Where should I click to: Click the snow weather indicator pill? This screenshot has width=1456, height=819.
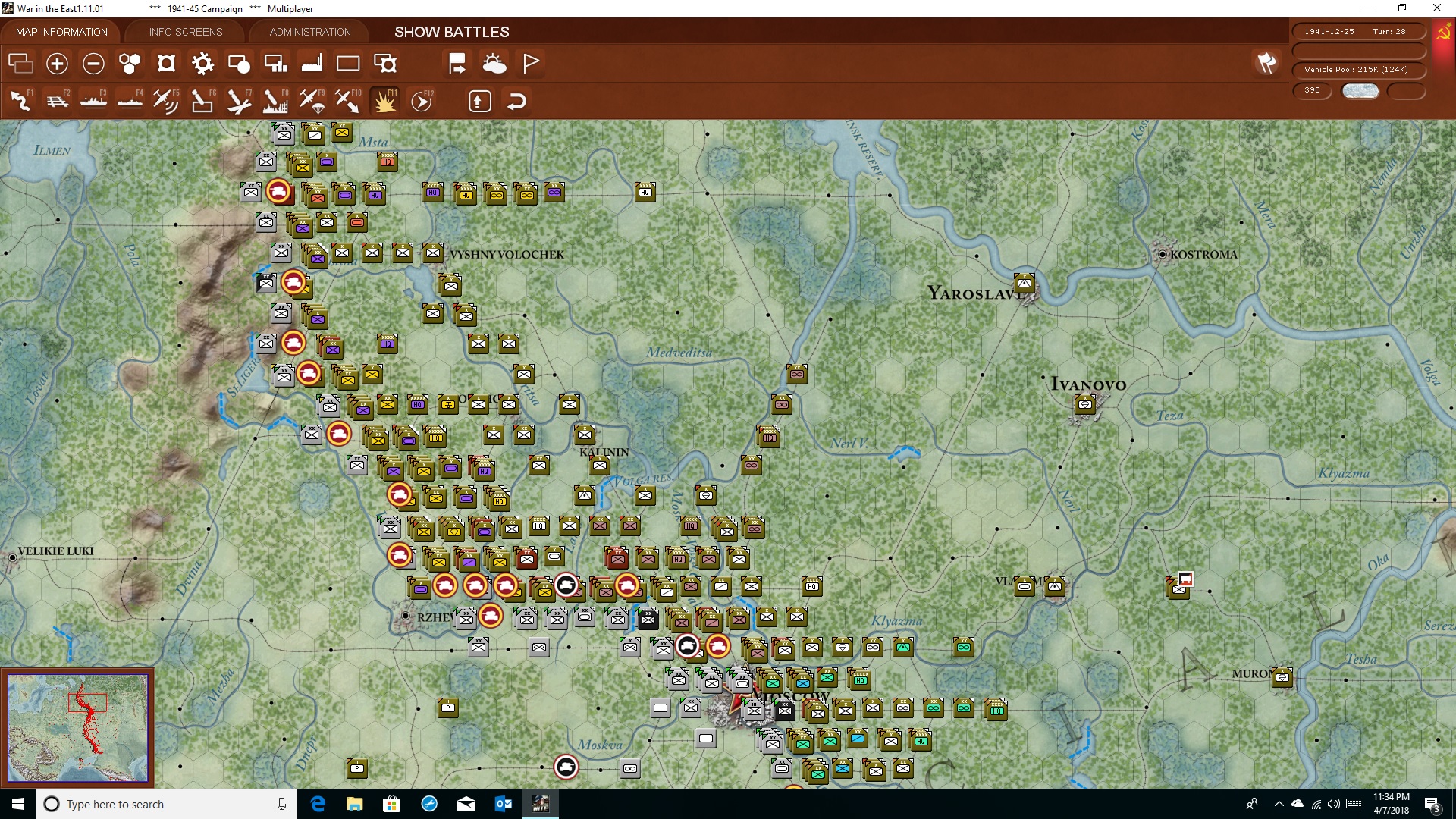pyautogui.click(x=1360, y=90)
